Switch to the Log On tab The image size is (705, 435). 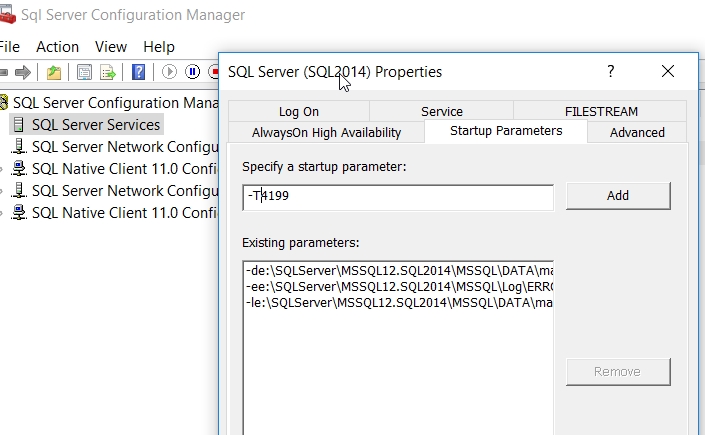click(299, 112)
